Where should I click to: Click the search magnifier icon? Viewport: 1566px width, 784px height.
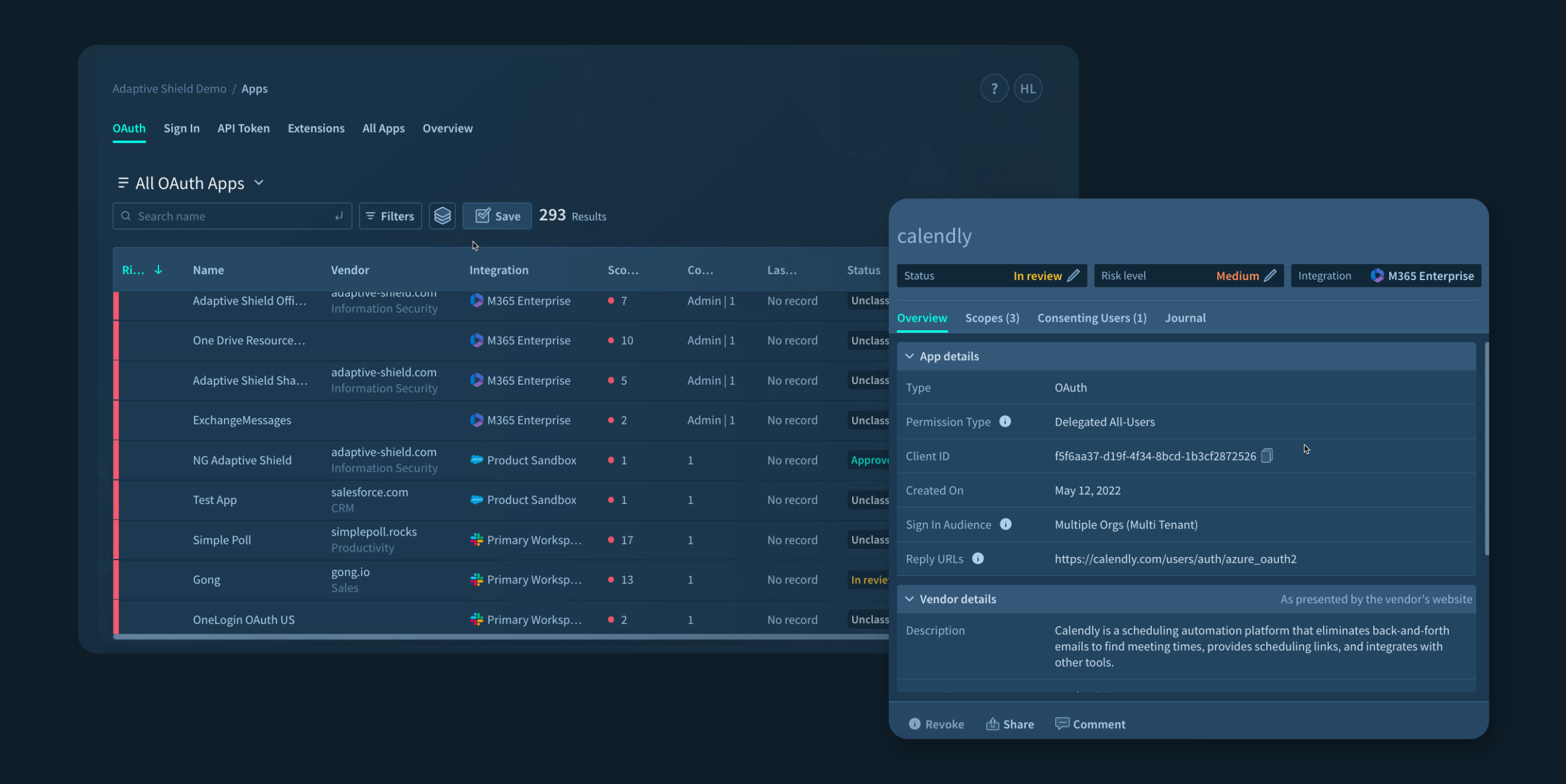[126, 216]
